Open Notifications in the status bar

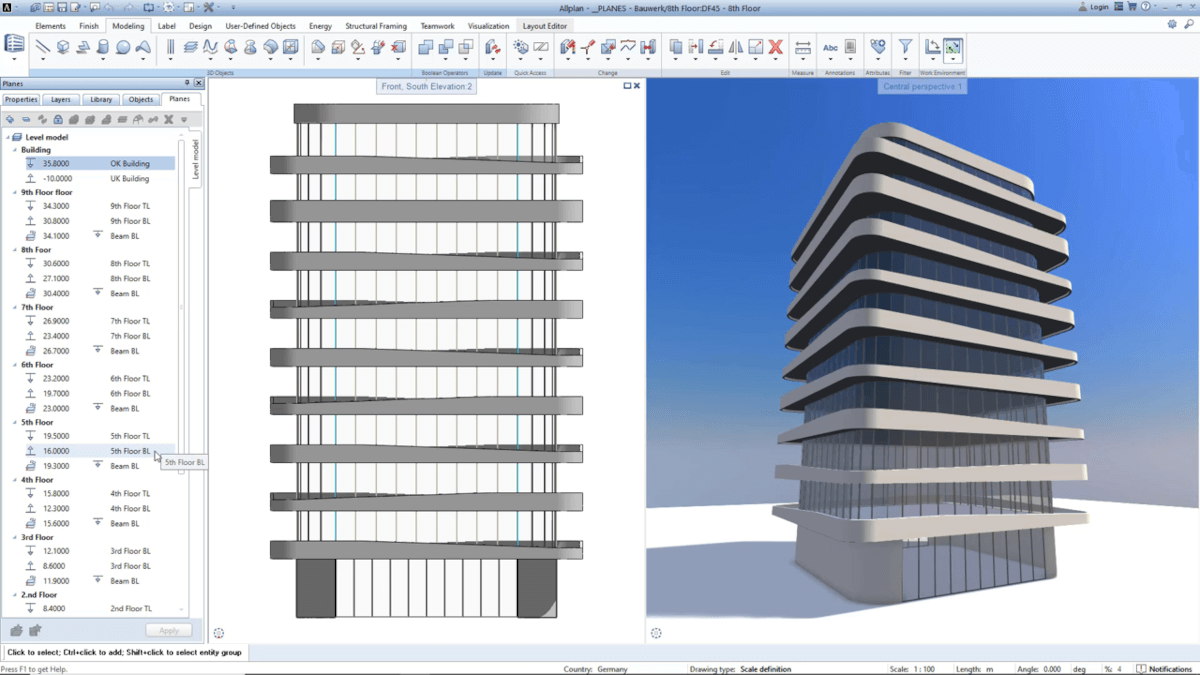(1164, 669)
